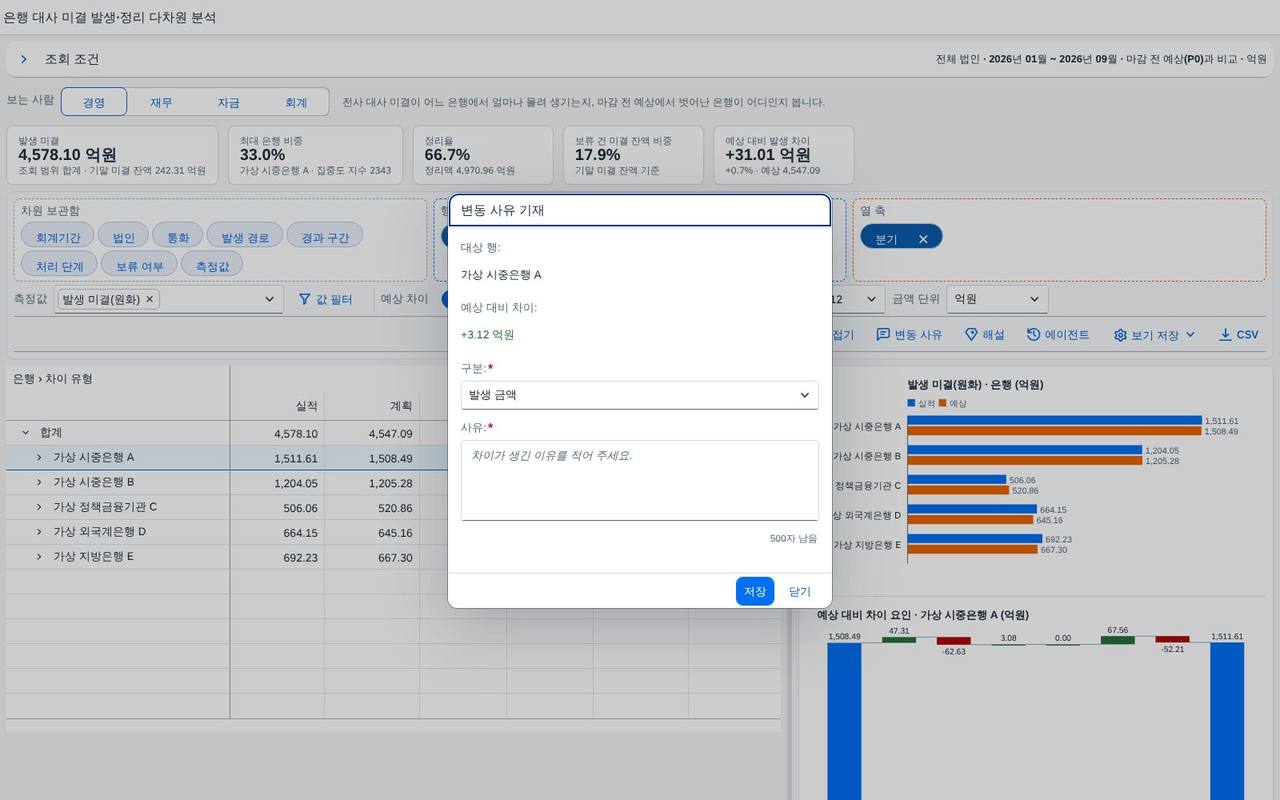Screen dimensions: 1280x800
Task: Open the 값 필터 funnel filter
Action: (x=325, y=299)
